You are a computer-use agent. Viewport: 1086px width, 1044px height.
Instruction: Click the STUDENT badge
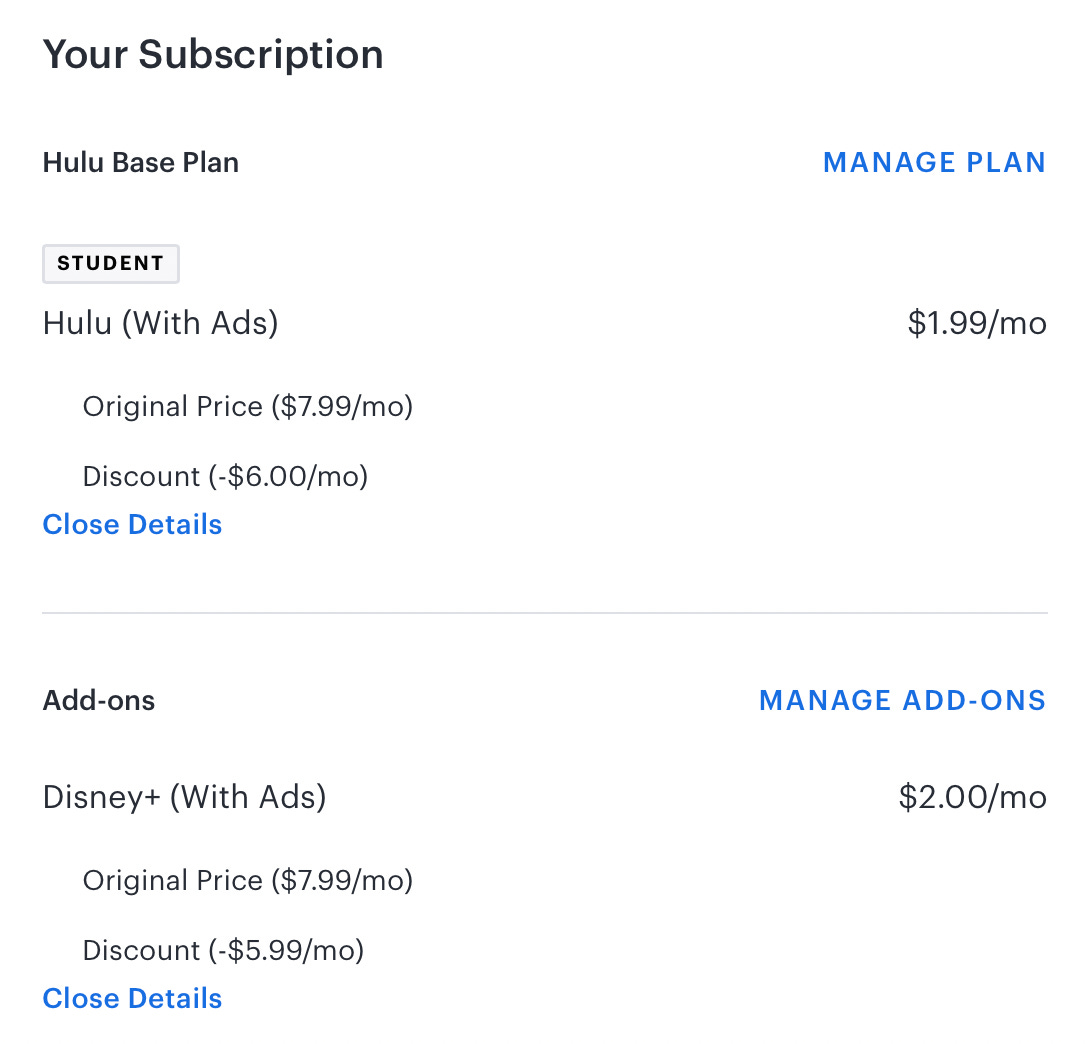(110, 263)
